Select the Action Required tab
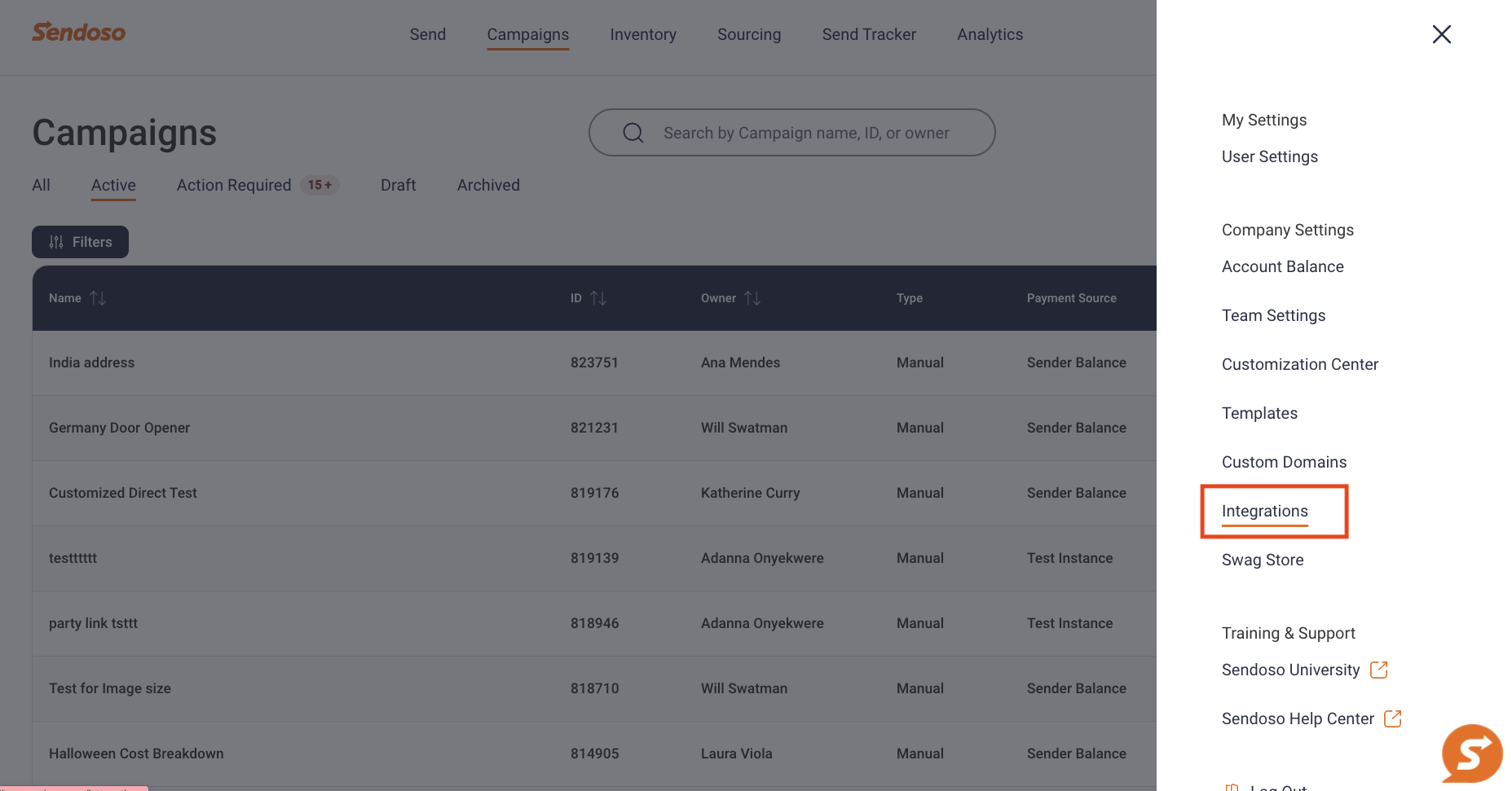Screen dimensions: 1512x791 click(x=234, y=185)
